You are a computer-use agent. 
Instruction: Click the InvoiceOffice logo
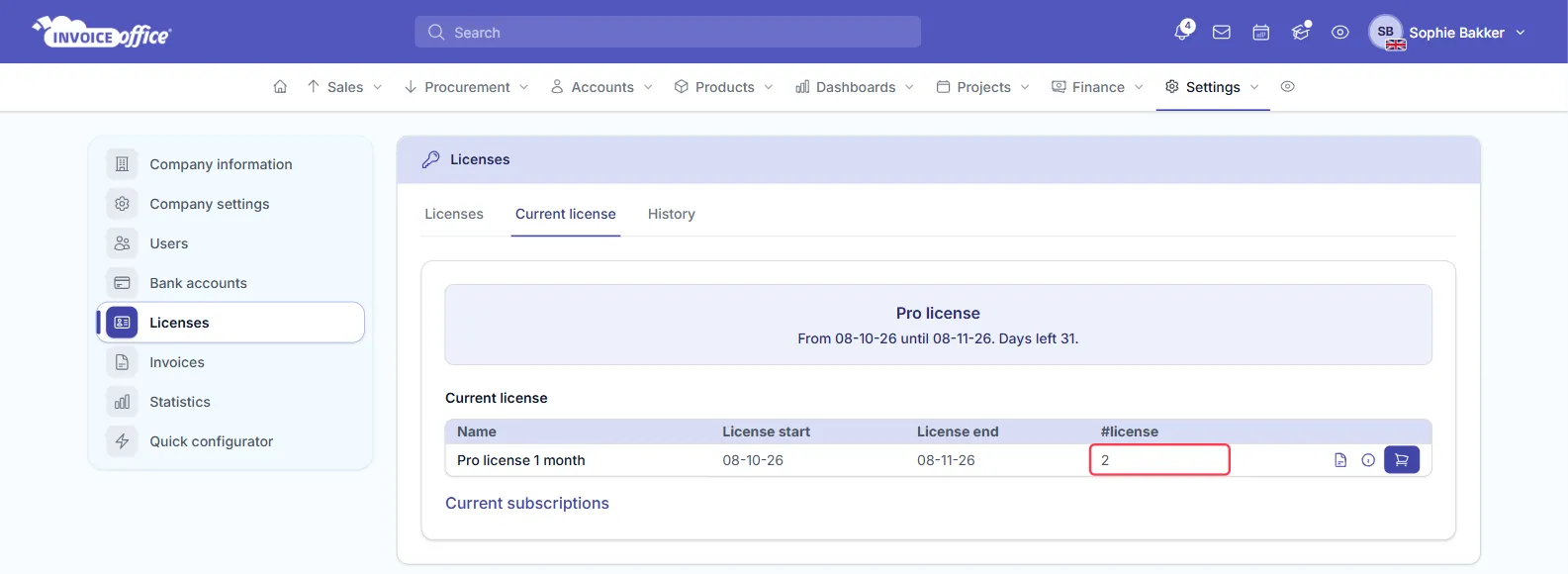click(x=102, y=33)
